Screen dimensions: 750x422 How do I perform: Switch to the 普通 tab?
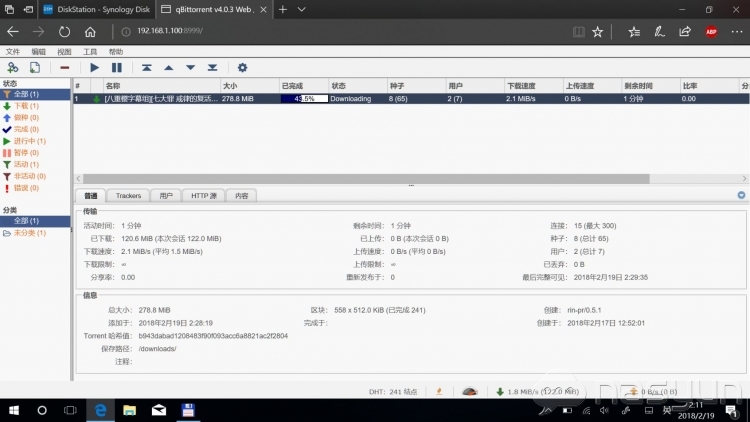(91, 196)
